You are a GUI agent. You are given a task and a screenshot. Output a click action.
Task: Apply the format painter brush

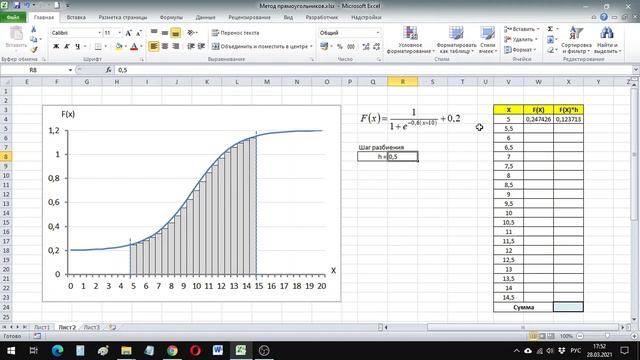[33, 50]
